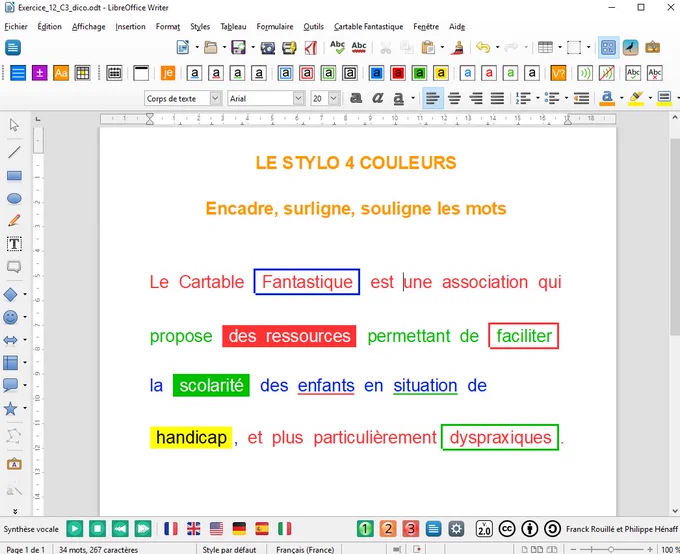Click the red number 3 button
Screen dimensions: 680x554
click(x=410, y=528)
